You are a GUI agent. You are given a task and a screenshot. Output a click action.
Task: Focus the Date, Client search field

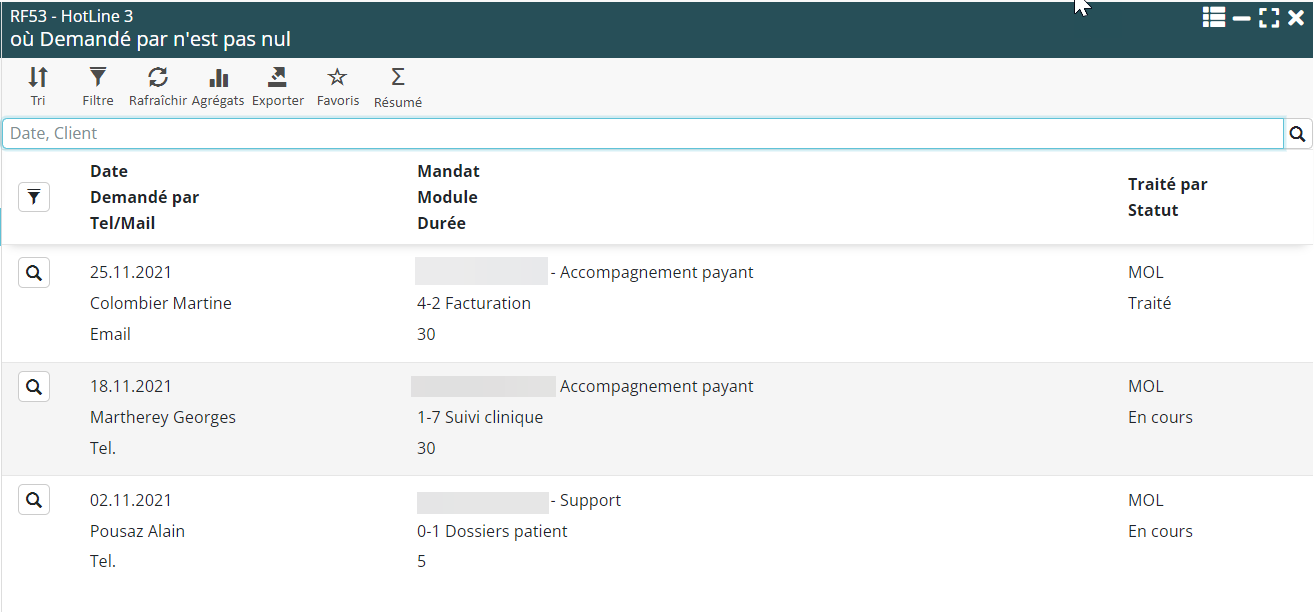point(640,134)
